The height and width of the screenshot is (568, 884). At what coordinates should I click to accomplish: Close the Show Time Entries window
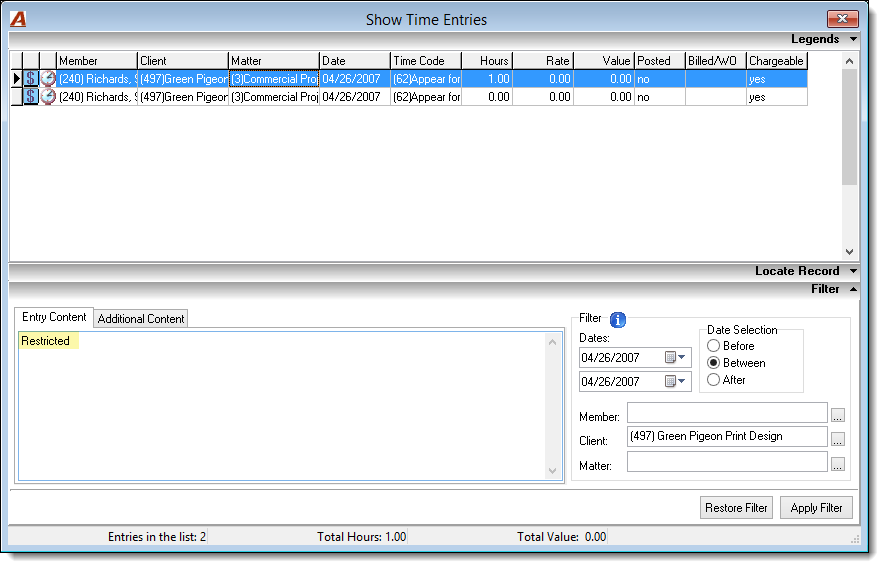click(x=842, y=19)
